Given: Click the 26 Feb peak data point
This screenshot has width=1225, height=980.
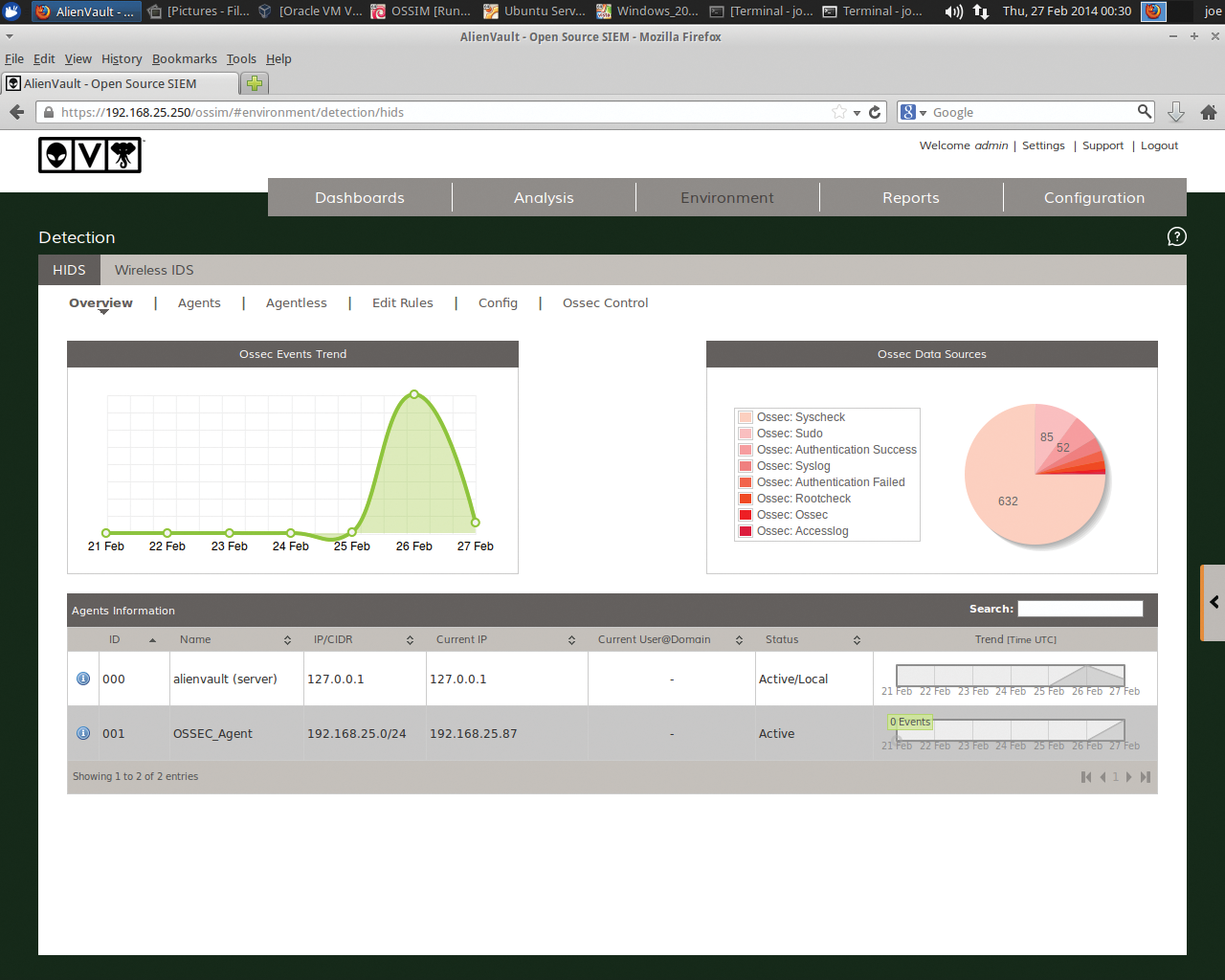Looking at the screenshot, I should tap(414, 394).
